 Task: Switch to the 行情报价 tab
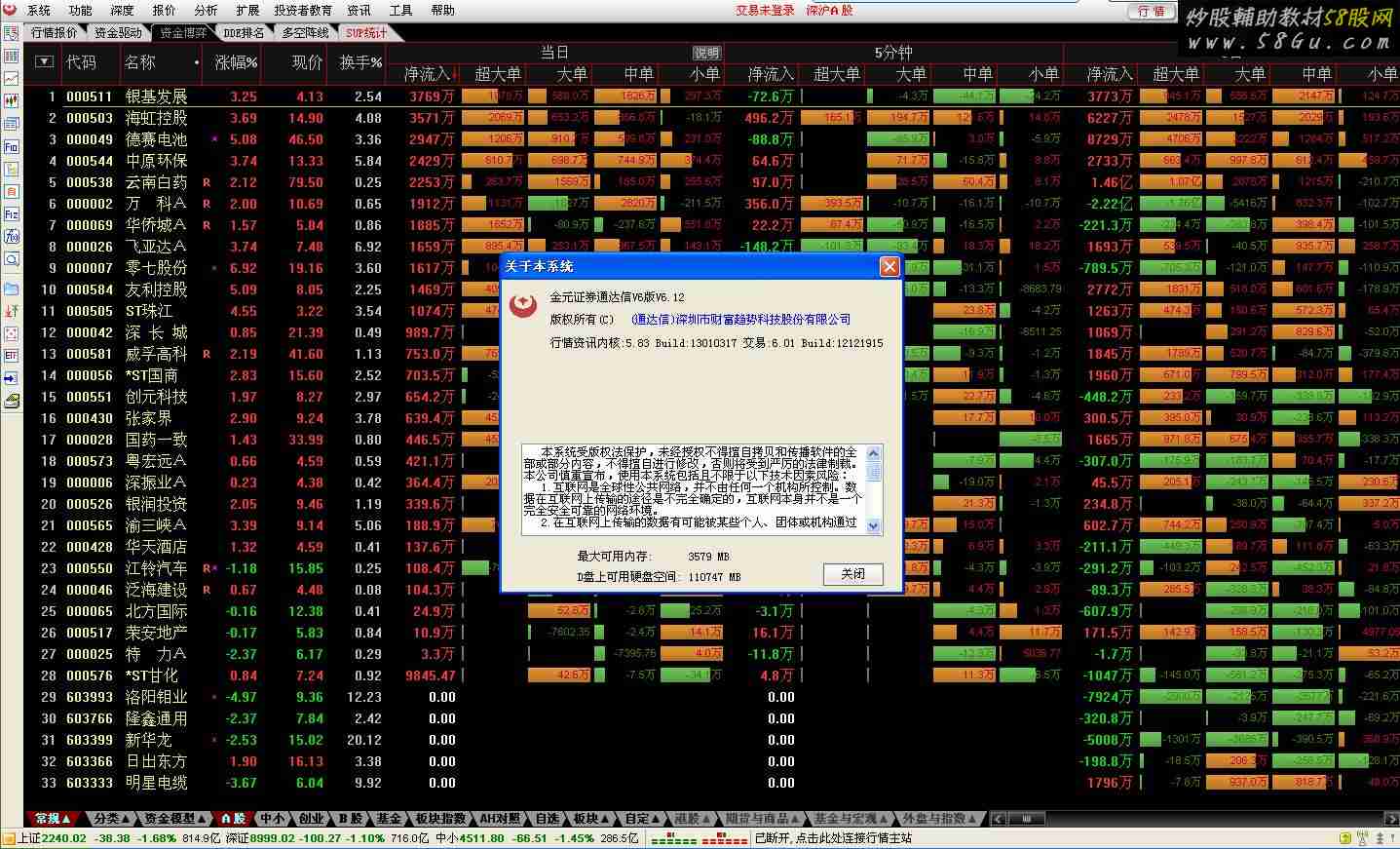point(55,32)
